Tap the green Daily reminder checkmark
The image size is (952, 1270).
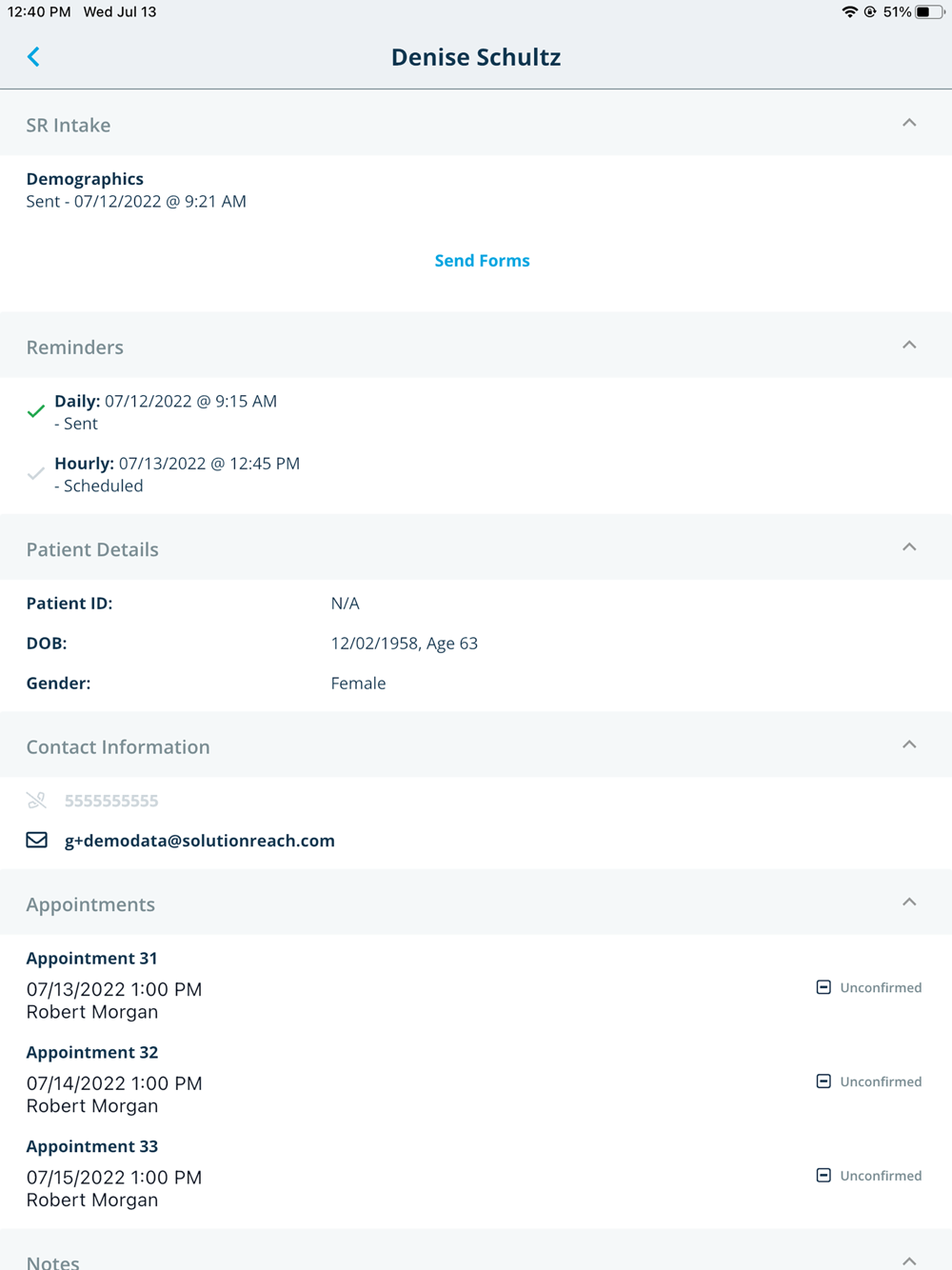click(x=36, y=411)
